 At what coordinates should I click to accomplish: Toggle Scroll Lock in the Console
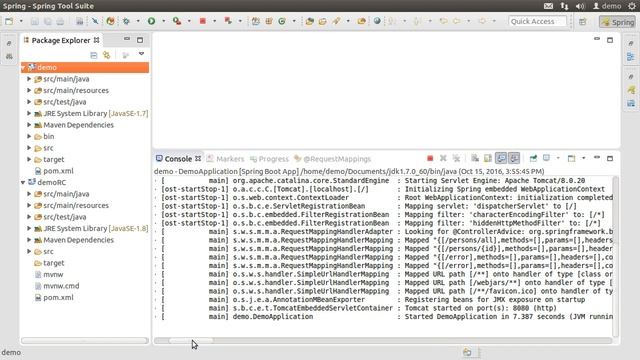tap(488, 158)
